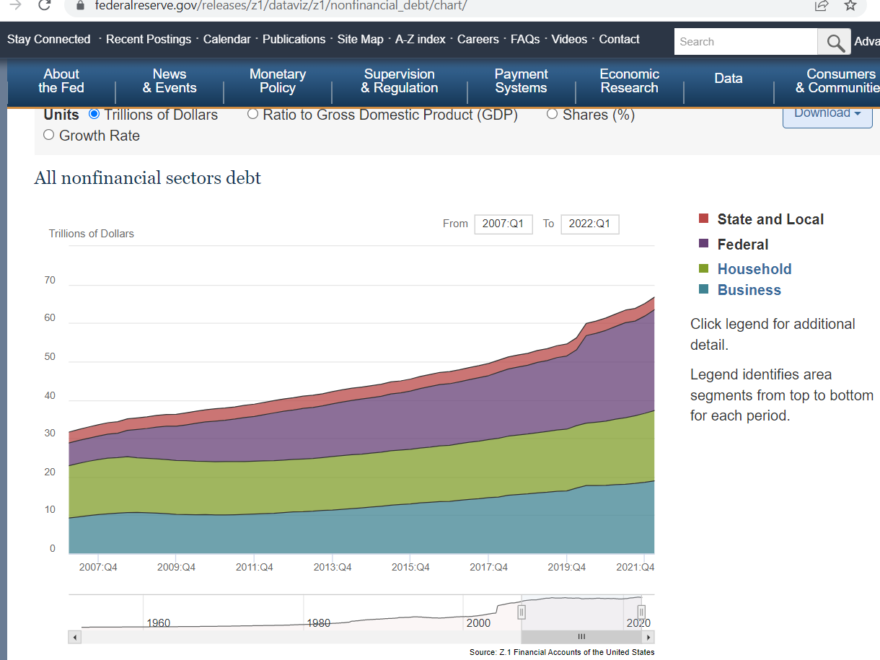Click the From date field 2007:Q1

pyautogui.click(x=503, y=223)
